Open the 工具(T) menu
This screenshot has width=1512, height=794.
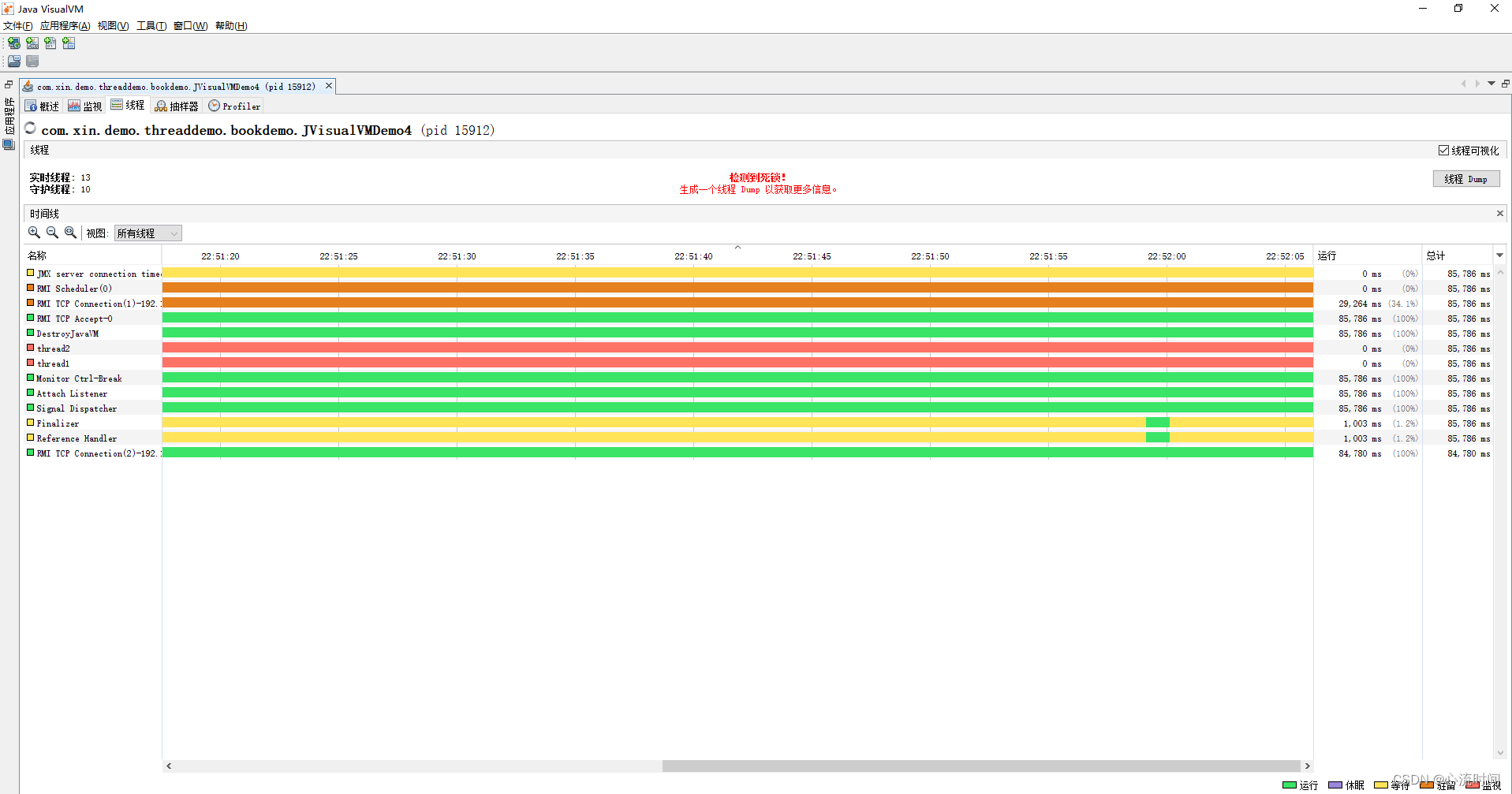click(x=151, y=26)
